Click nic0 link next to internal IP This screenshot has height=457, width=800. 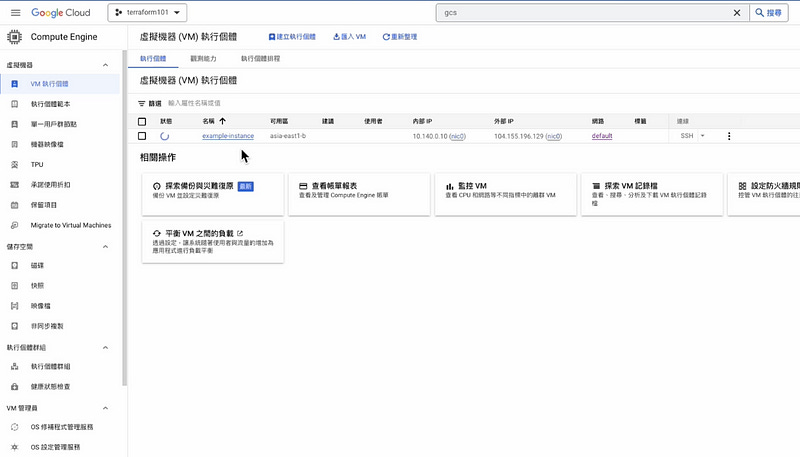pos(458,136)
